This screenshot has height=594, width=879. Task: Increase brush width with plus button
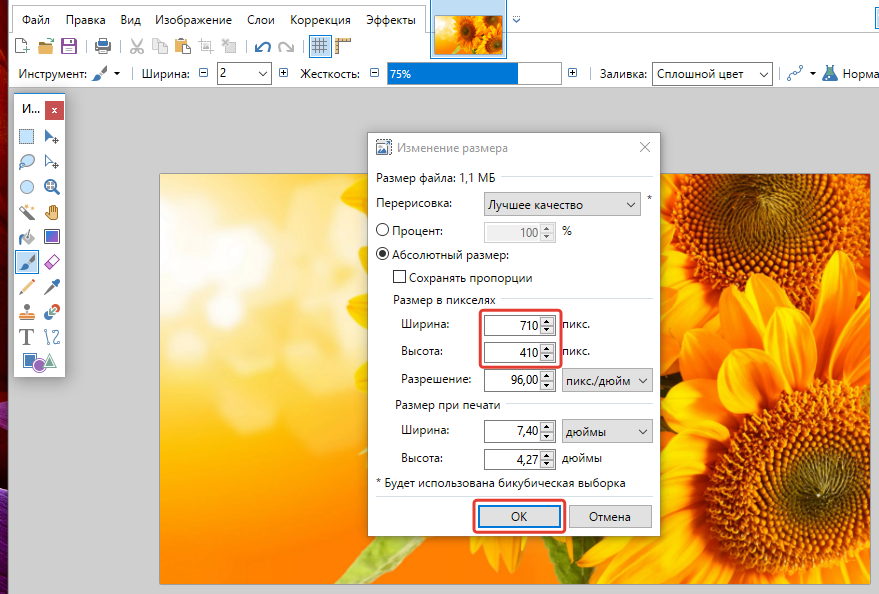284,73
